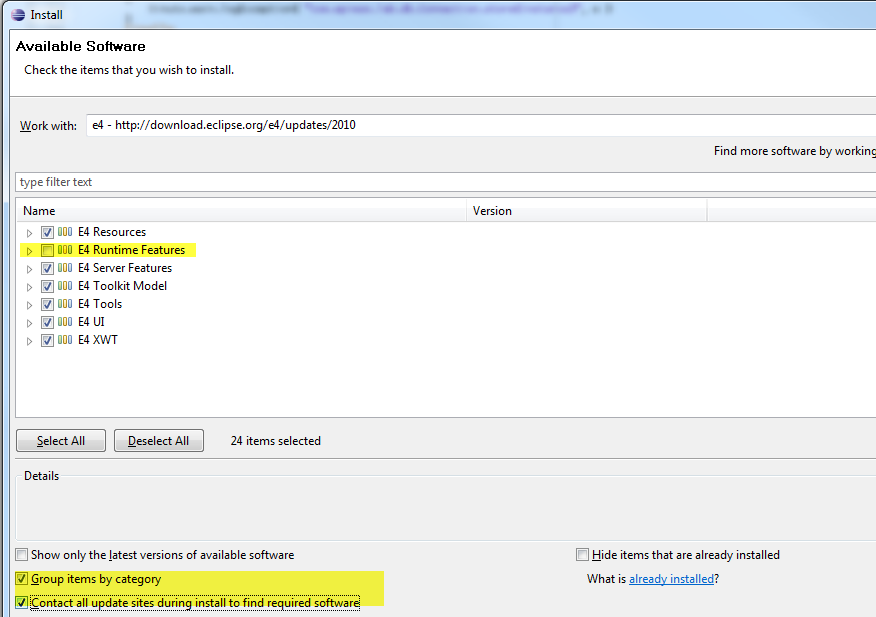Disable Group items by category checkbox
The height and width of the screenshot is (617, 876).
pyautogui.click(x=21, y=578)
